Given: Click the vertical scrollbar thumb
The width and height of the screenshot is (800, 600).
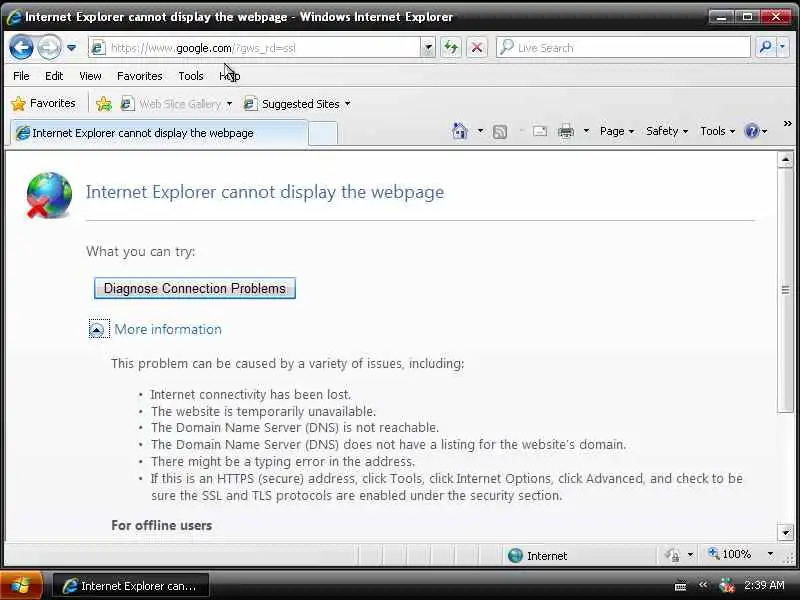Looking at the screenshot, I should (x=785, y=290).
